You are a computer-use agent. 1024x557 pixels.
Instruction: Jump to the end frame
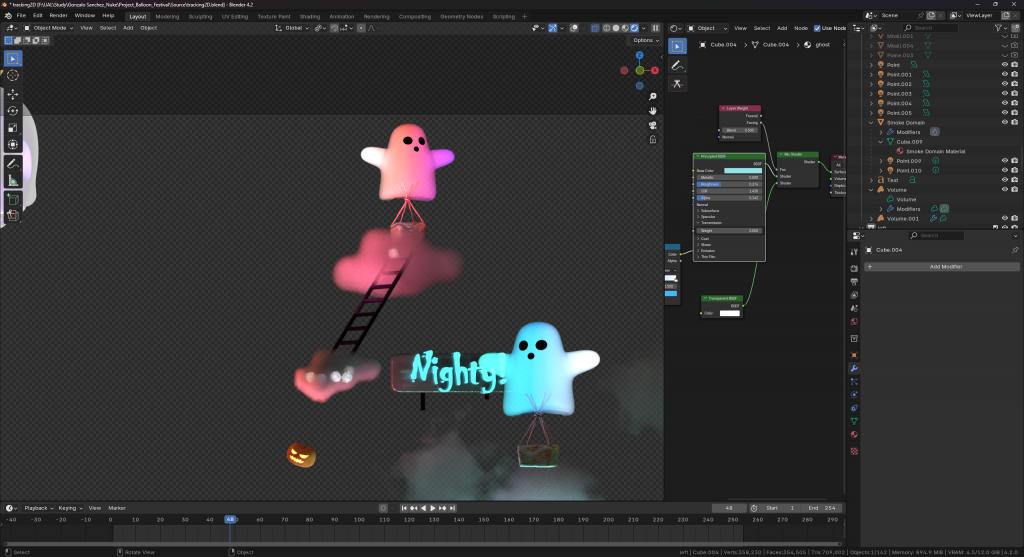tap(452, 508)
